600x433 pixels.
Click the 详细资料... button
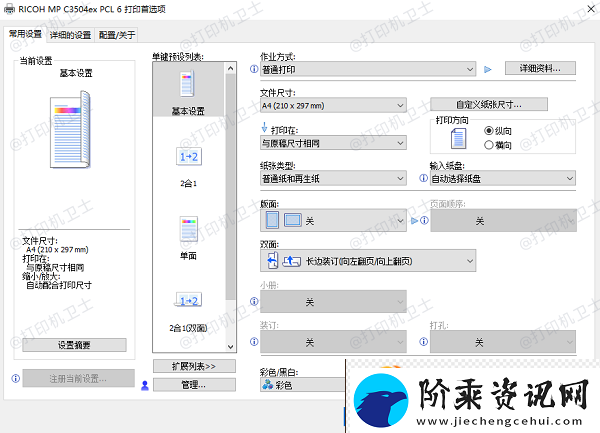pos(540,68)
